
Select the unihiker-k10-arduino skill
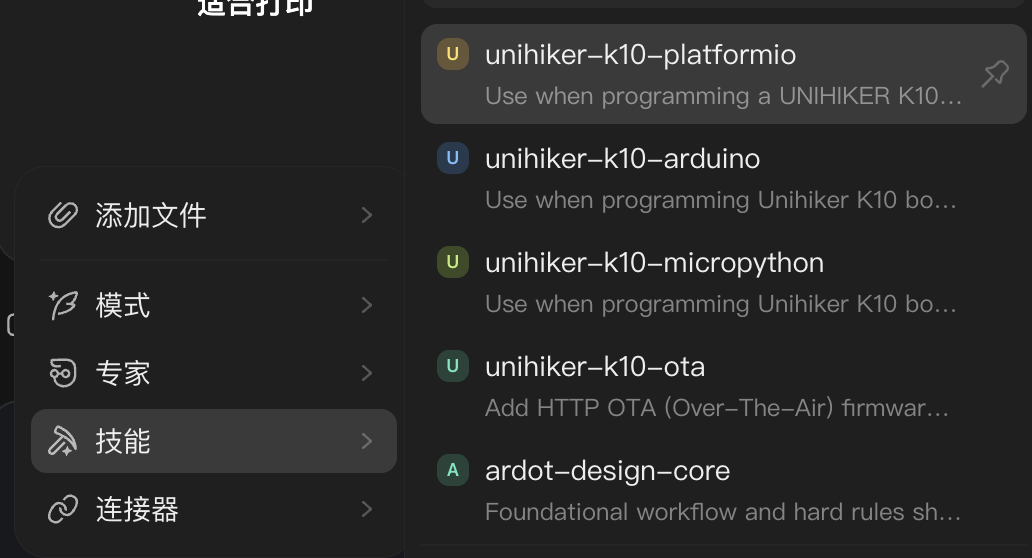point(723,178)
